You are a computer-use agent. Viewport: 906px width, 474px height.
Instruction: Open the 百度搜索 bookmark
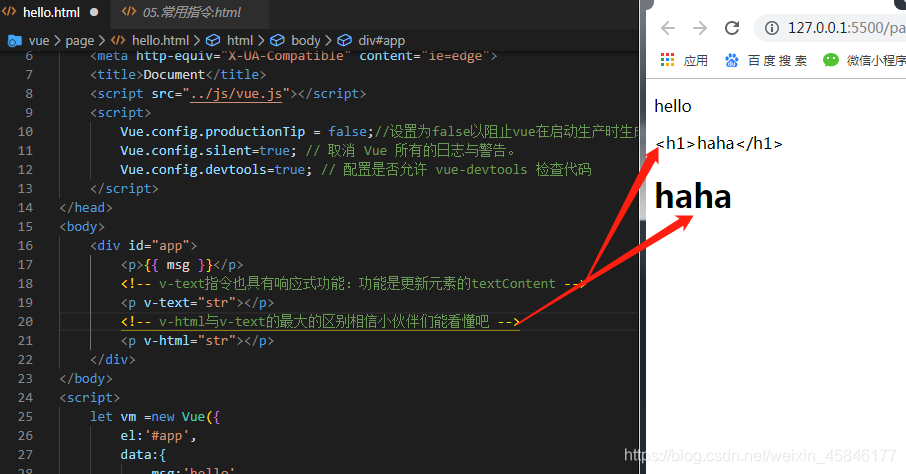tap(777, 61)
